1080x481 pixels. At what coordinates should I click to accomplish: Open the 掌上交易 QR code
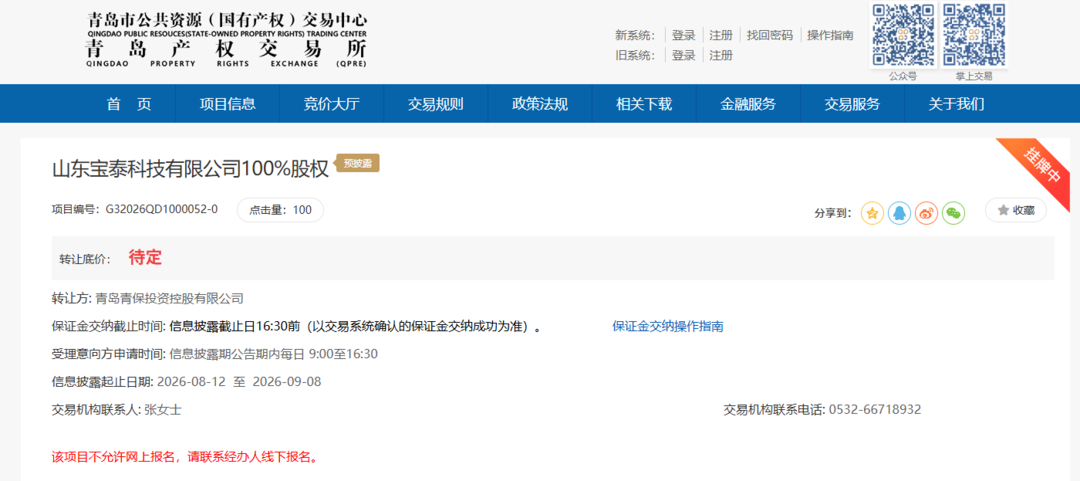[973, 34]
